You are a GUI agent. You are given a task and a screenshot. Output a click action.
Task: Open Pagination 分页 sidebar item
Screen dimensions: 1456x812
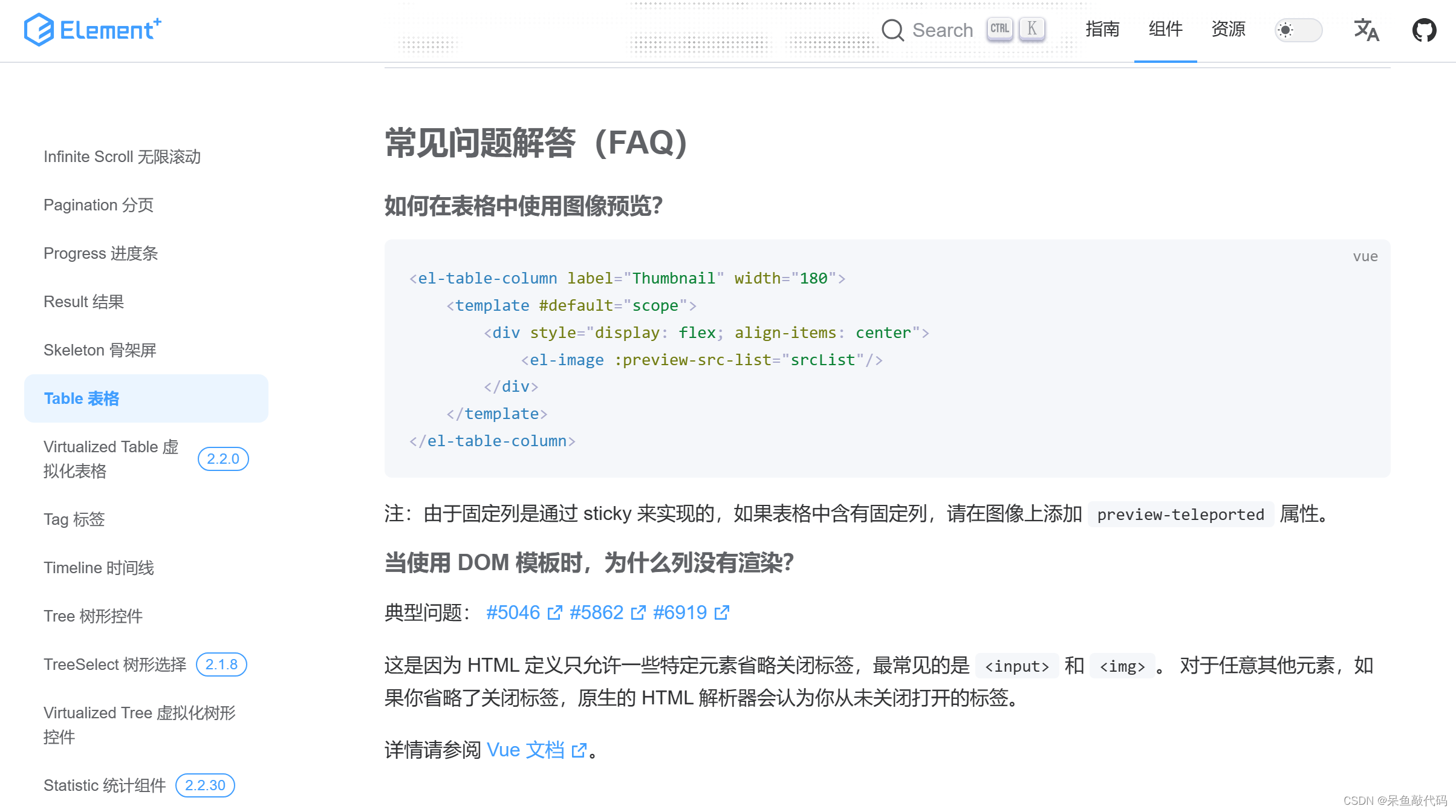tap(99, 205)
